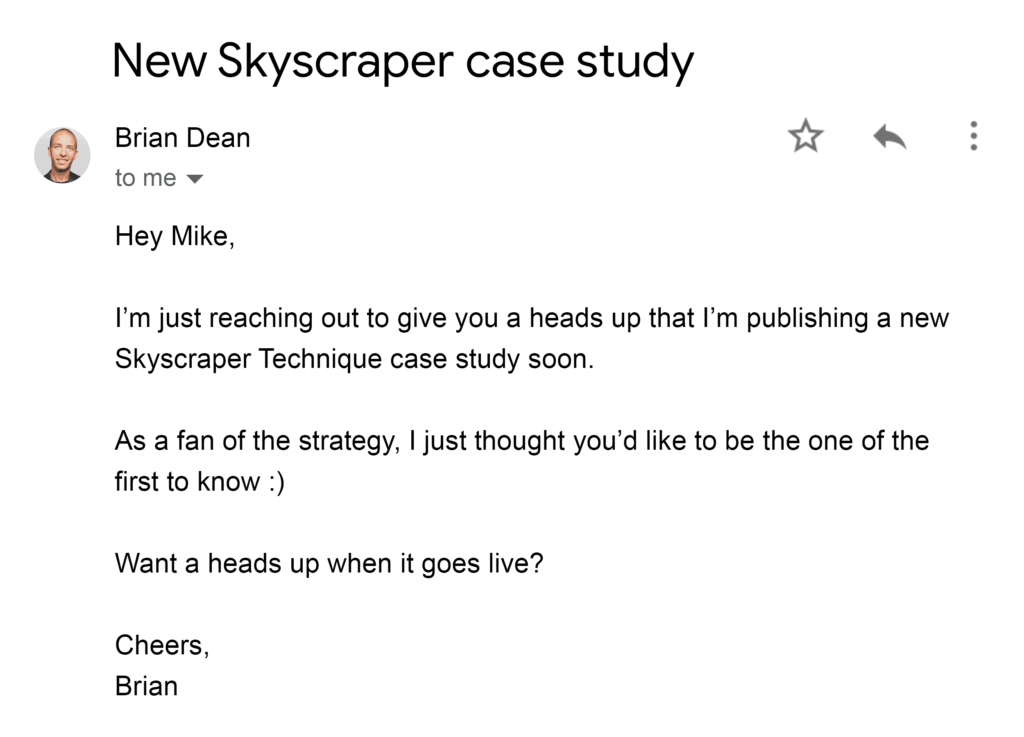Click the "Cheers," sign-off line
Image resolution: width=1024 pixels, height=737 pixels.
pos(162,645)
